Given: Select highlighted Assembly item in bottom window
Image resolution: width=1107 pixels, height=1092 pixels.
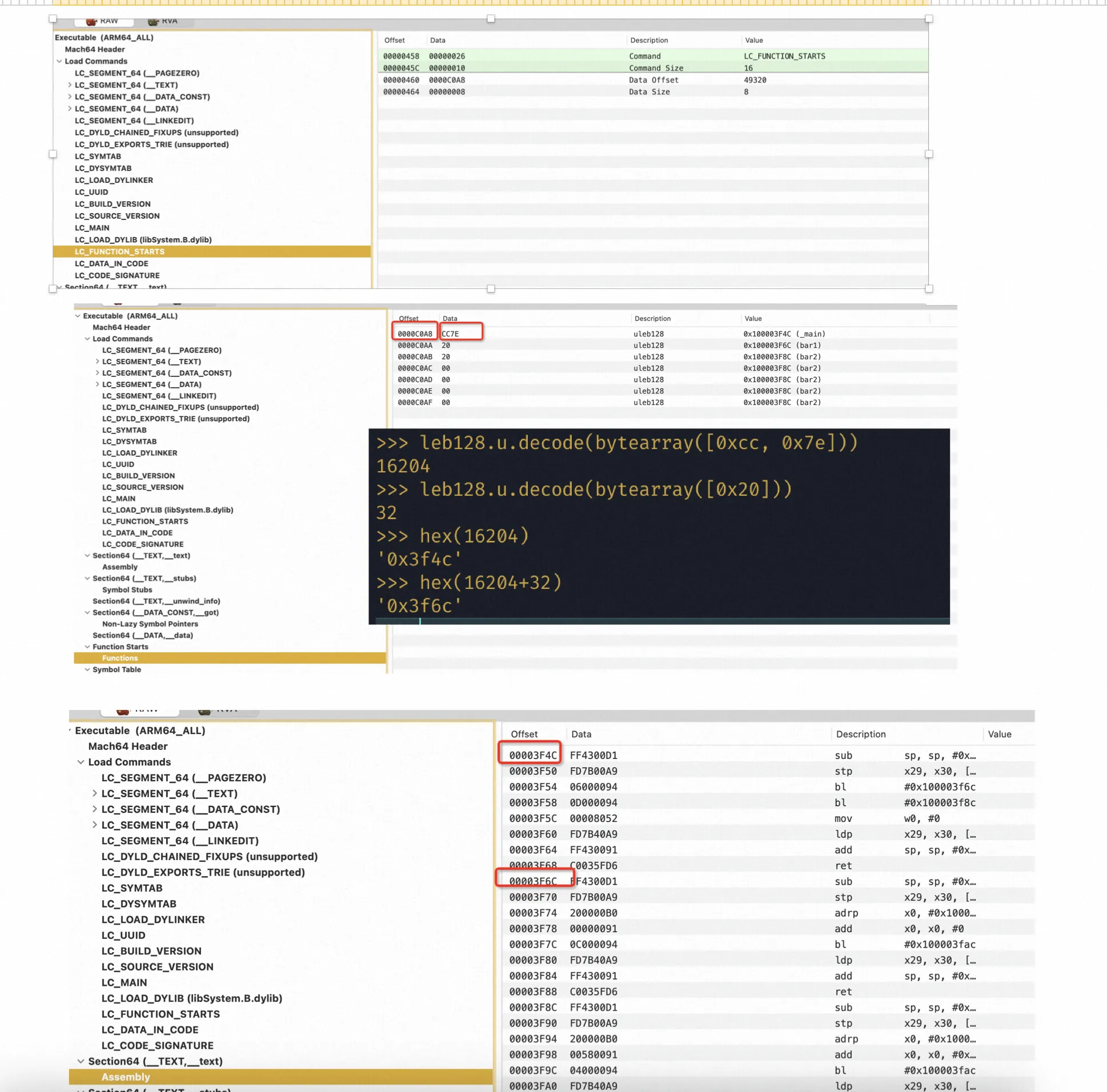Looking at the screenshot, I should click(281, 1077).
